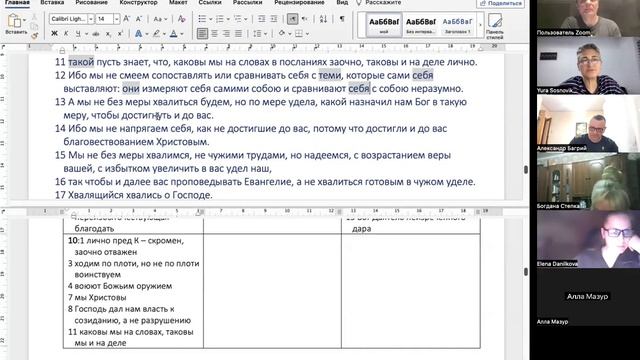
Task: Open the bulleted list dropdown arrow
Action: point(210,19)
